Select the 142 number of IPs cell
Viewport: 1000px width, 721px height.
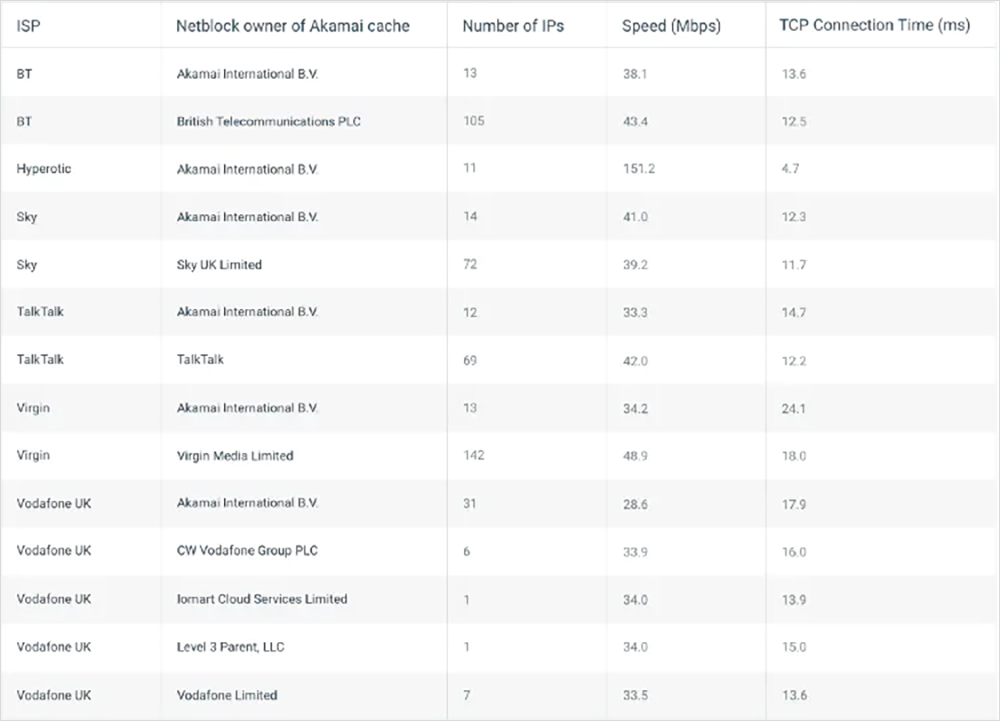(x=473, y=456)
